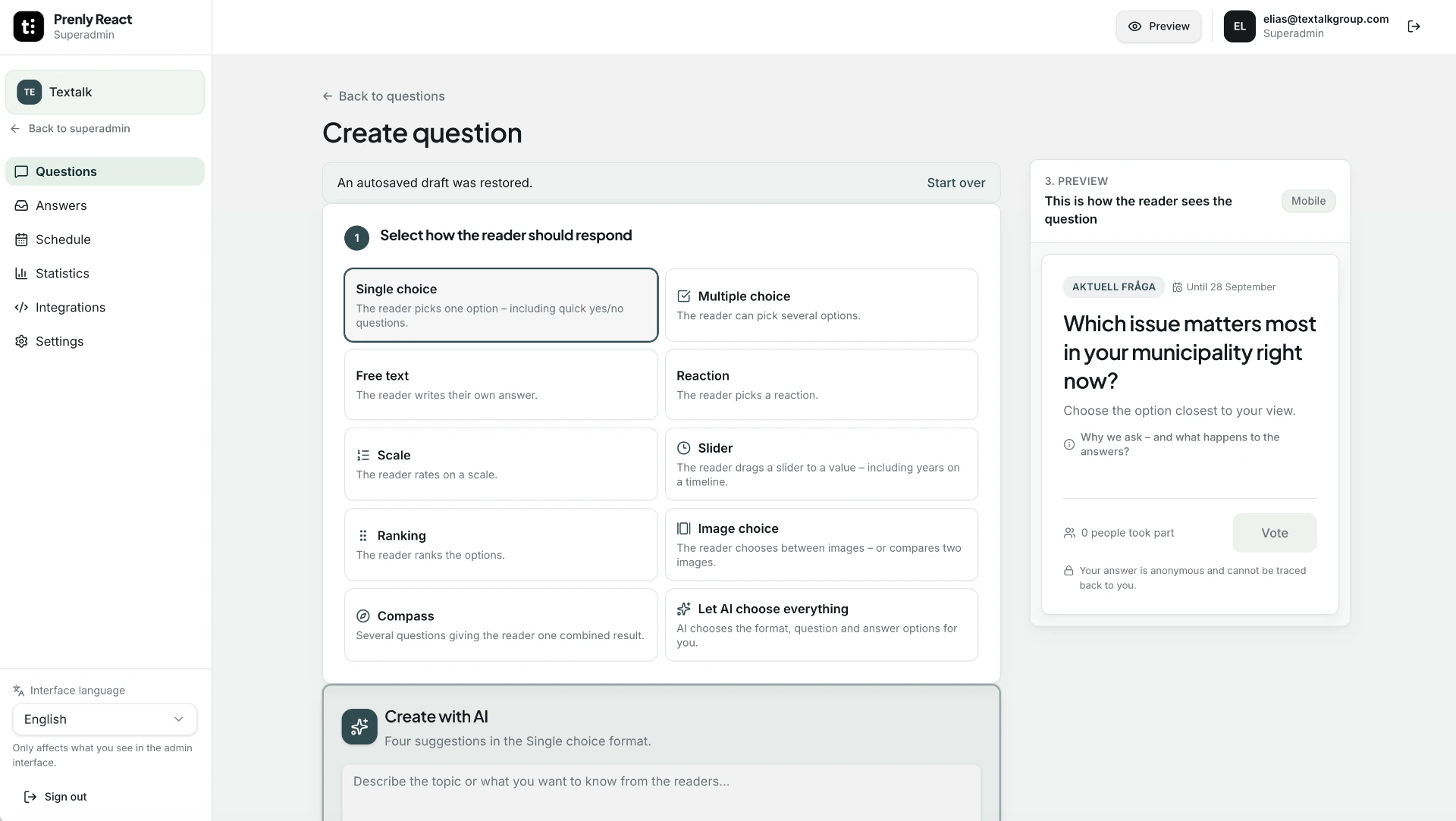Click Back to superadmin link
This screenshot has width=1456, height=821.
coord(71,128)
